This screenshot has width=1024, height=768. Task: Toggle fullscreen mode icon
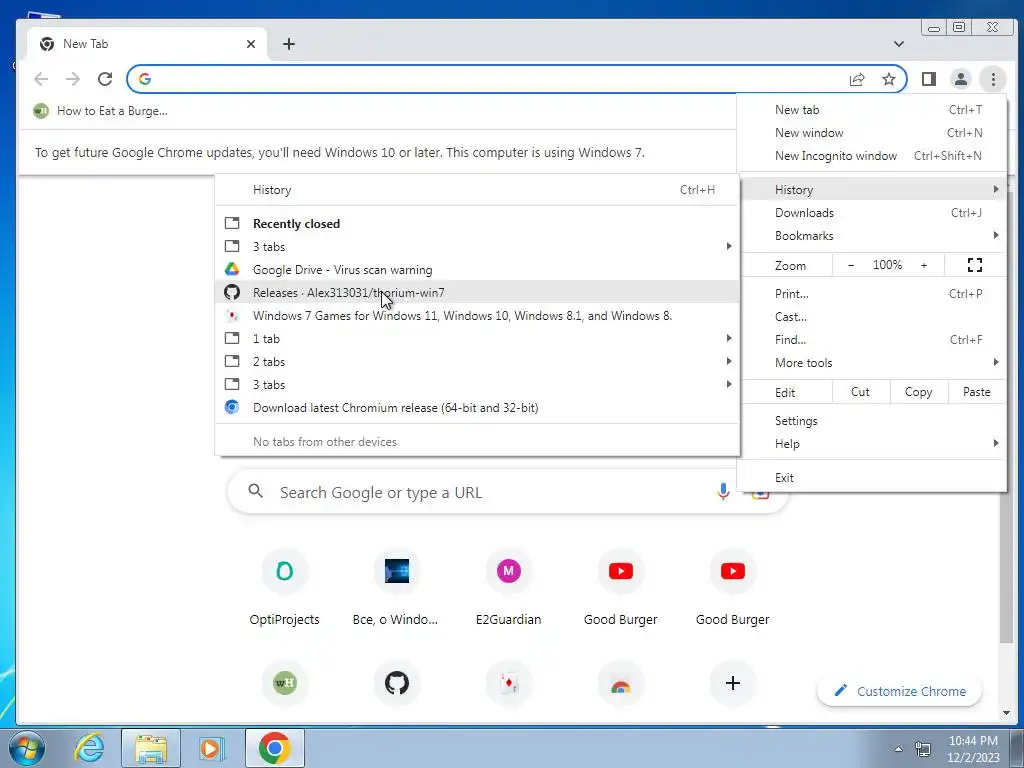975,265
